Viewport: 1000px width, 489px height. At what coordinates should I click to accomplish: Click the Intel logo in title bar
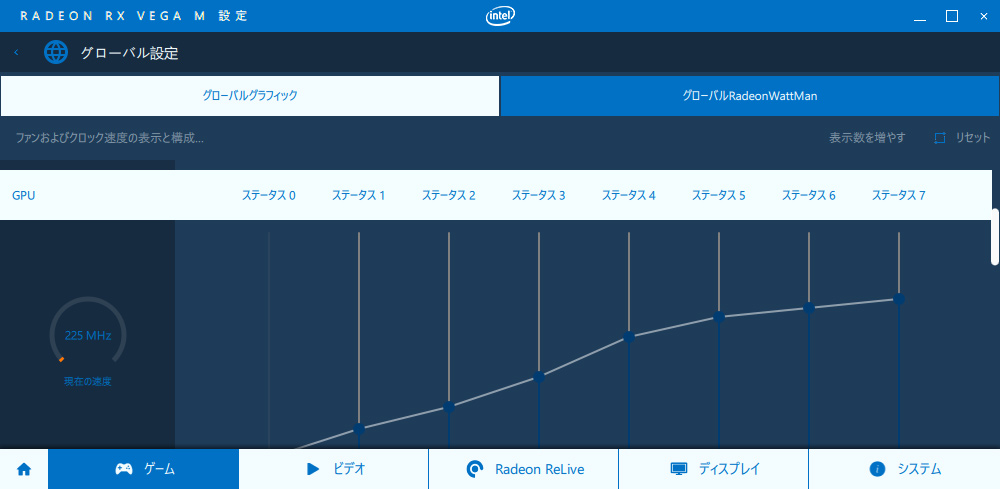(x=501, y=16)
